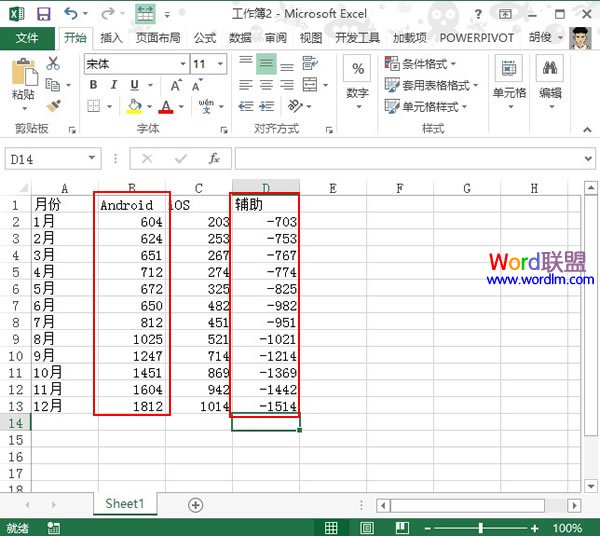Add a new sheet with plus icon
Viewport: 600px width, 536px height.
click(195, 505)
